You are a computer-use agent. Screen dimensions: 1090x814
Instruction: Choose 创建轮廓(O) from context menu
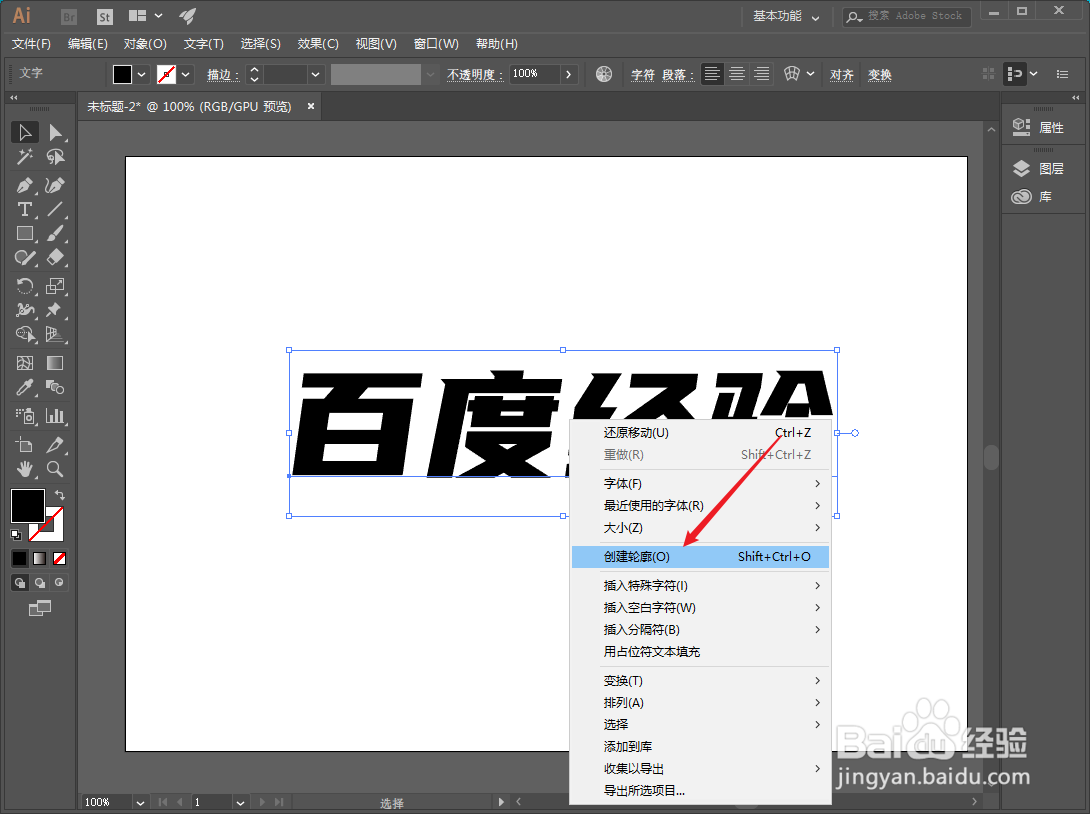701,557
